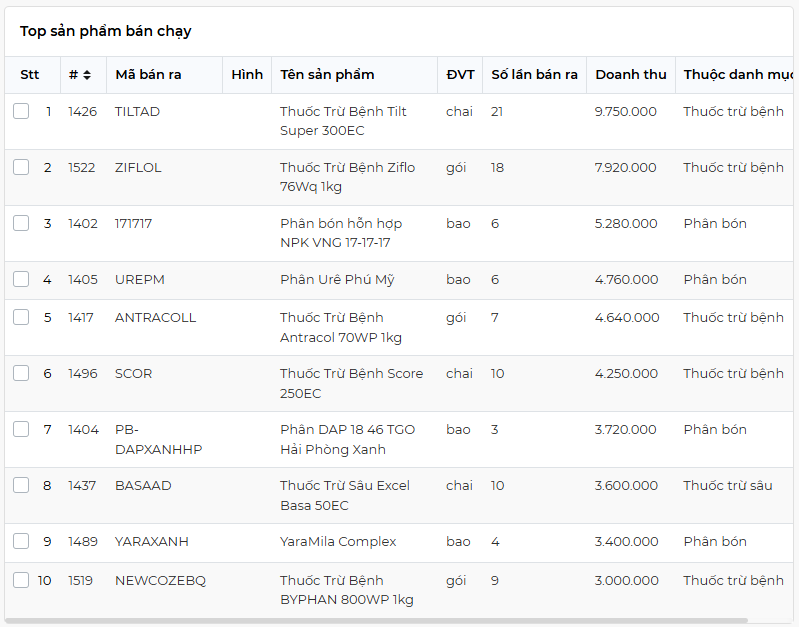Select the 'YaraMila Complex' product name

click(x=338, y=542)
